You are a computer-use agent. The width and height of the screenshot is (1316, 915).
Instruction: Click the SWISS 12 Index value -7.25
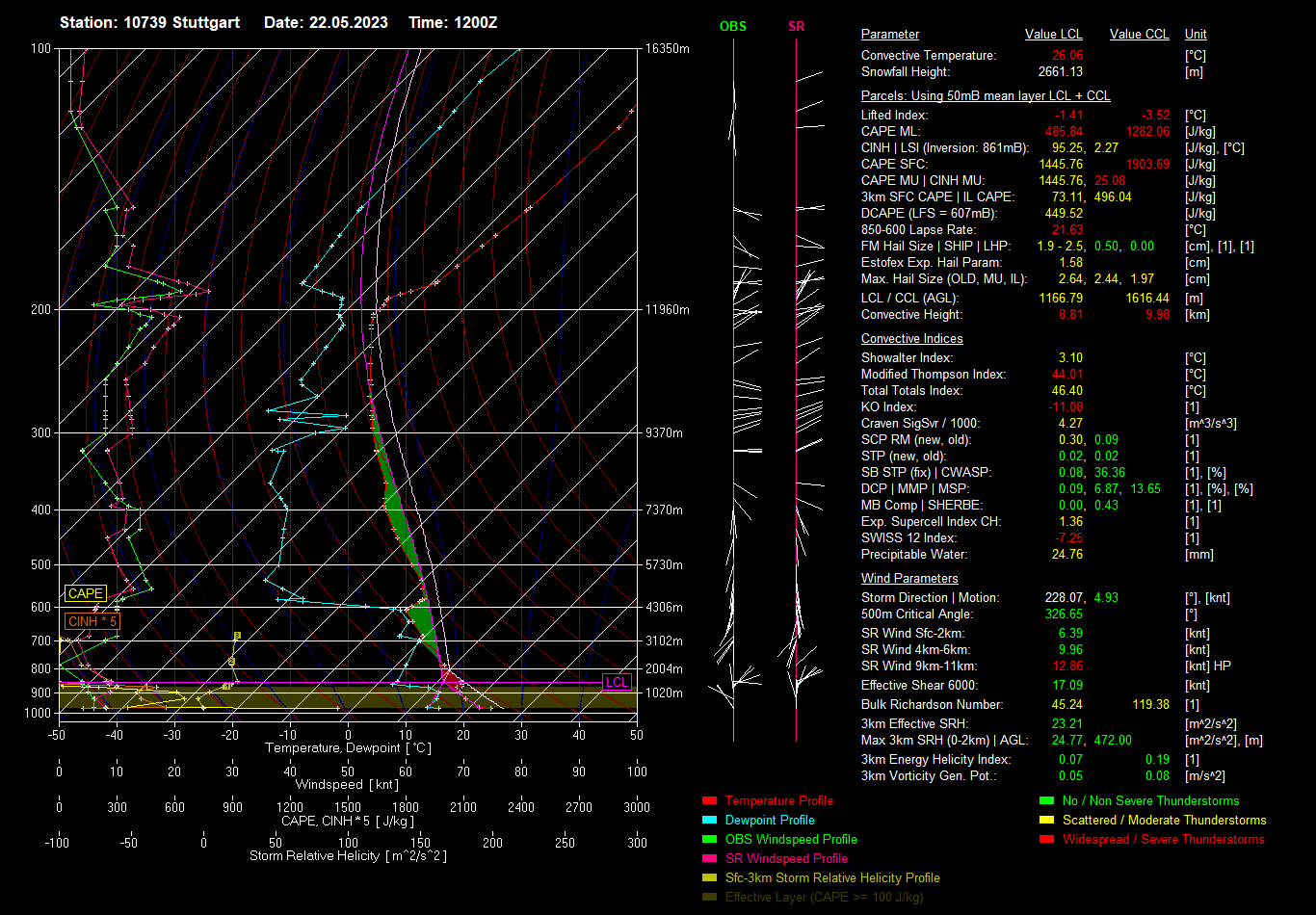(1069, 538)
